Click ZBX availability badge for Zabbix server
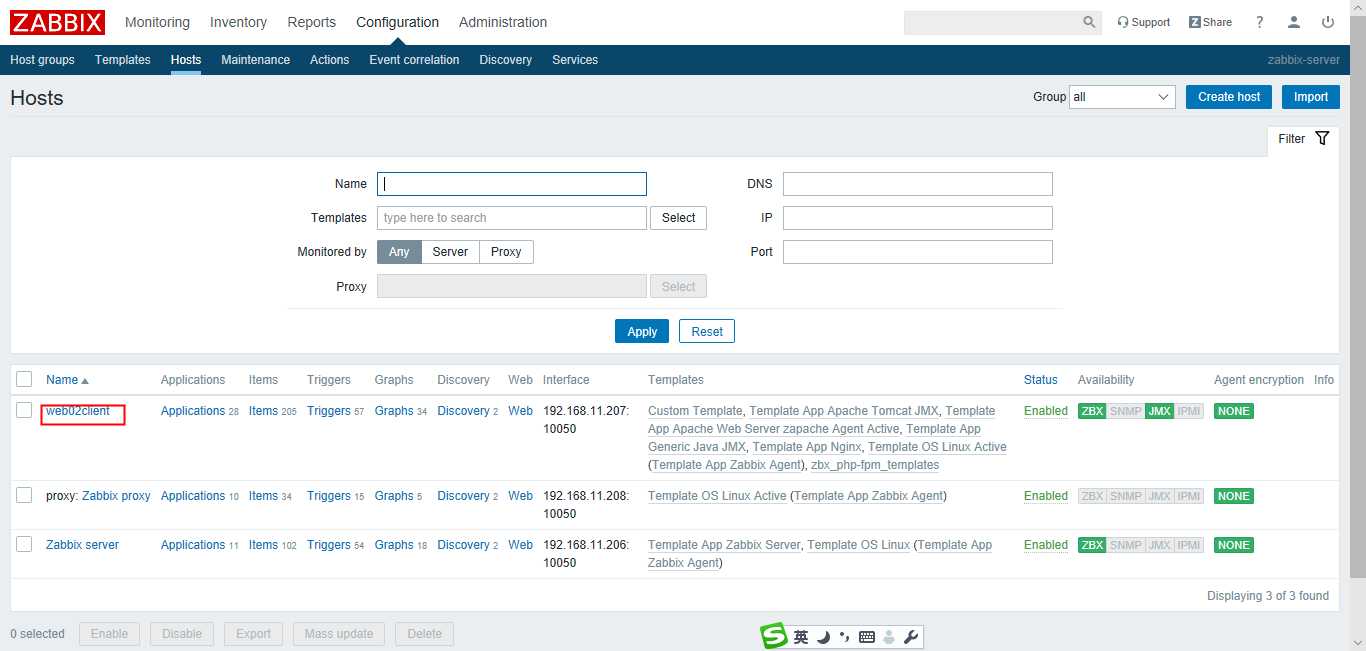 pyautogui.click(x=1092, y=545)
